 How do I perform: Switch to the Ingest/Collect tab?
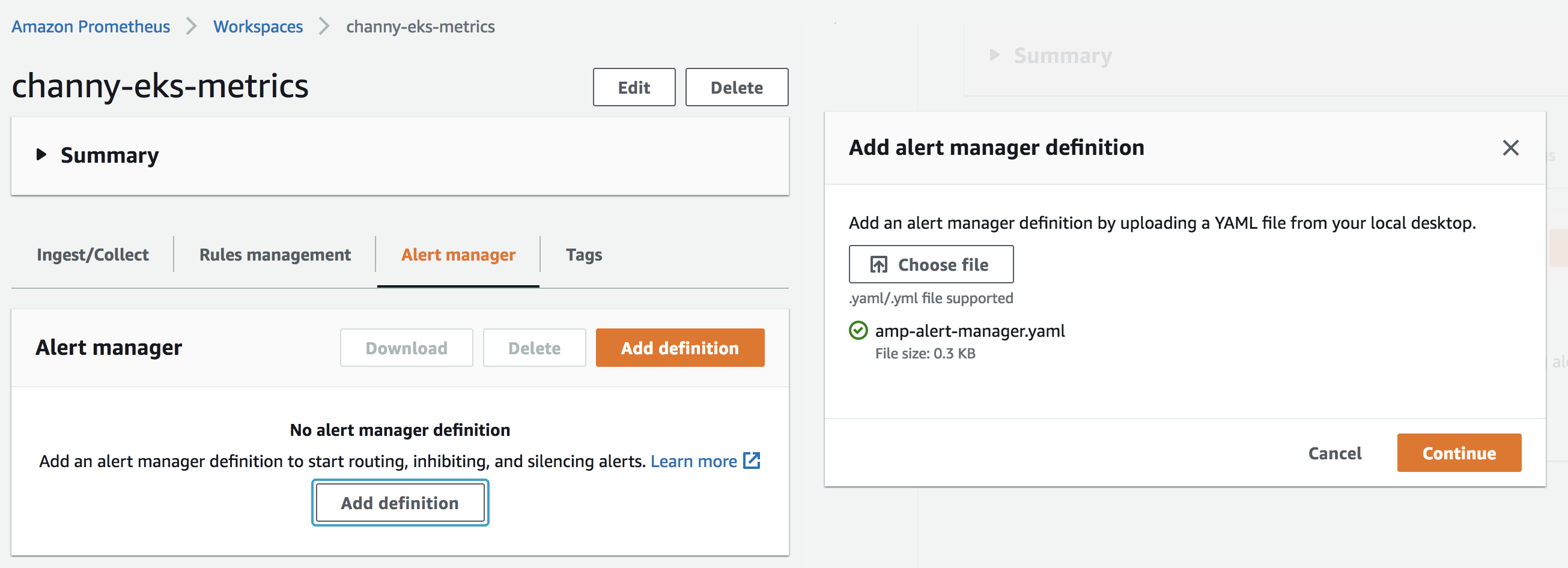click(93, 254)
